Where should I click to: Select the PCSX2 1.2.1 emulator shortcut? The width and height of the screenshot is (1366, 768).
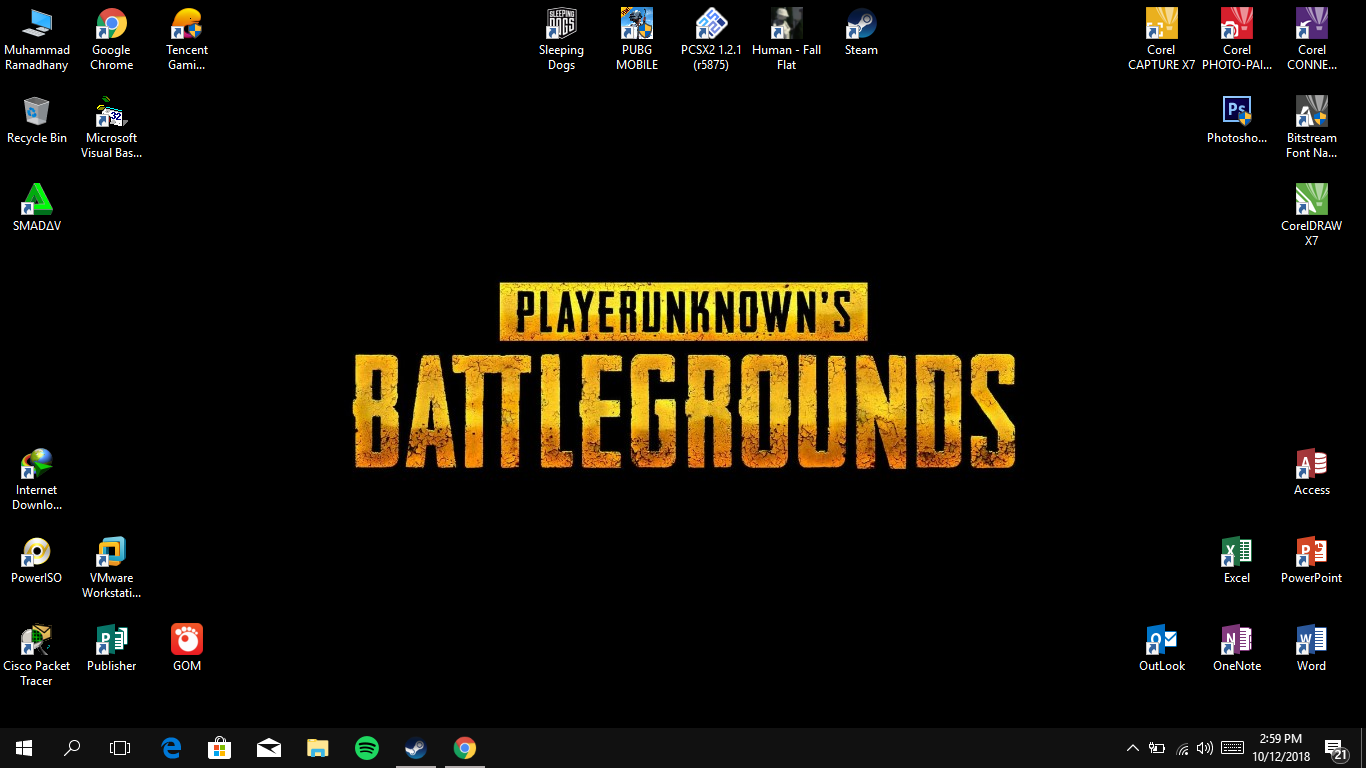[711, 40]
